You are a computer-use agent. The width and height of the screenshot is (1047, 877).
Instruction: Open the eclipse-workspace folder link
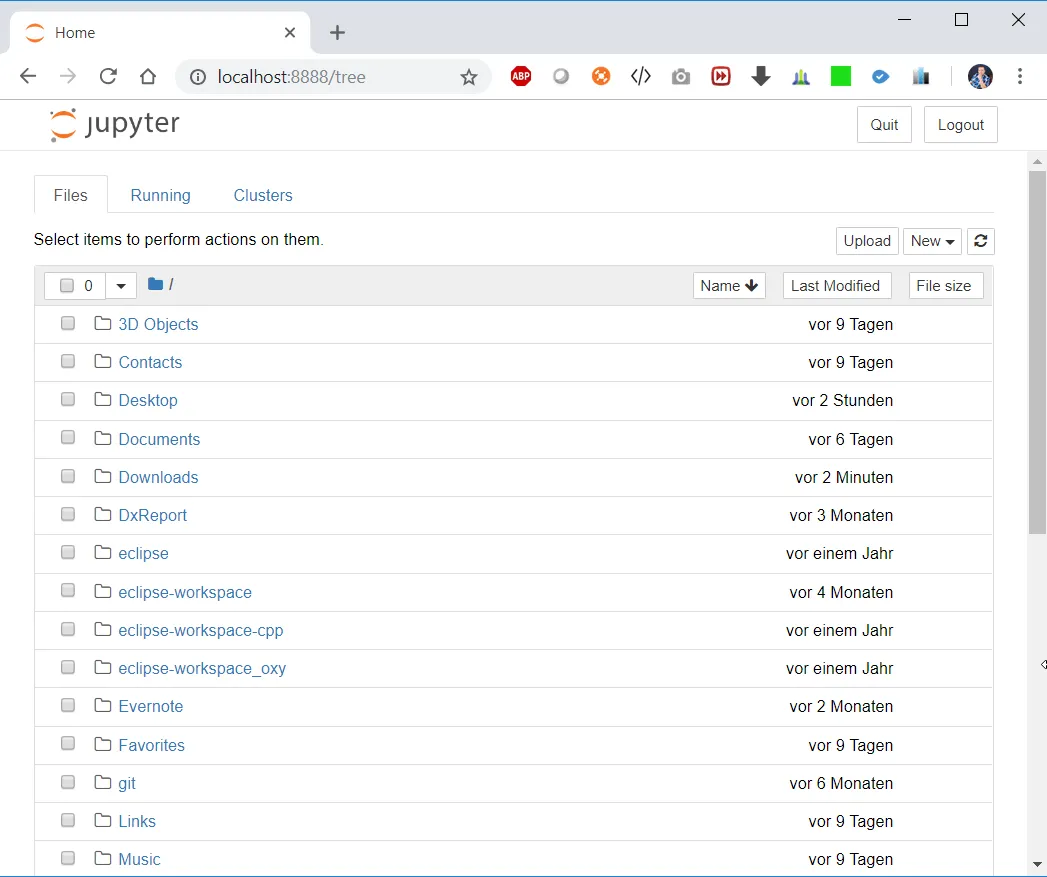[185, 592]
